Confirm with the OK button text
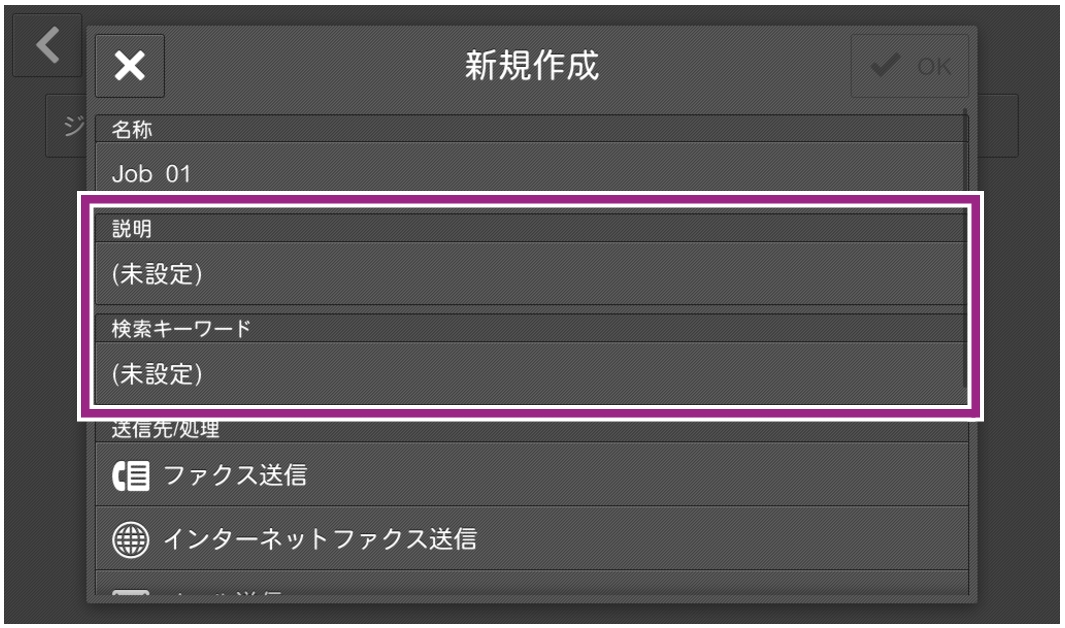1065x628 pixels. [934, 66]
